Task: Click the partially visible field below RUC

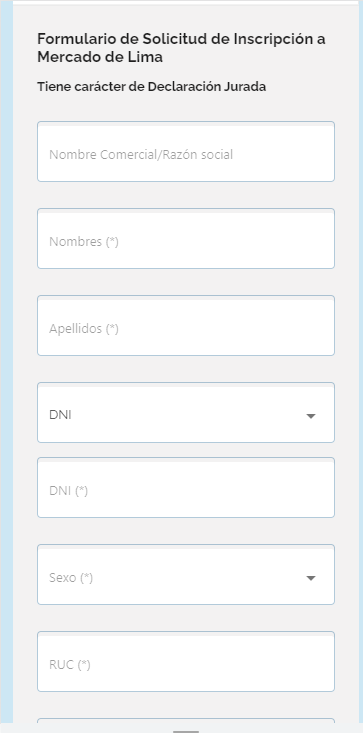Action: point(186,720)
